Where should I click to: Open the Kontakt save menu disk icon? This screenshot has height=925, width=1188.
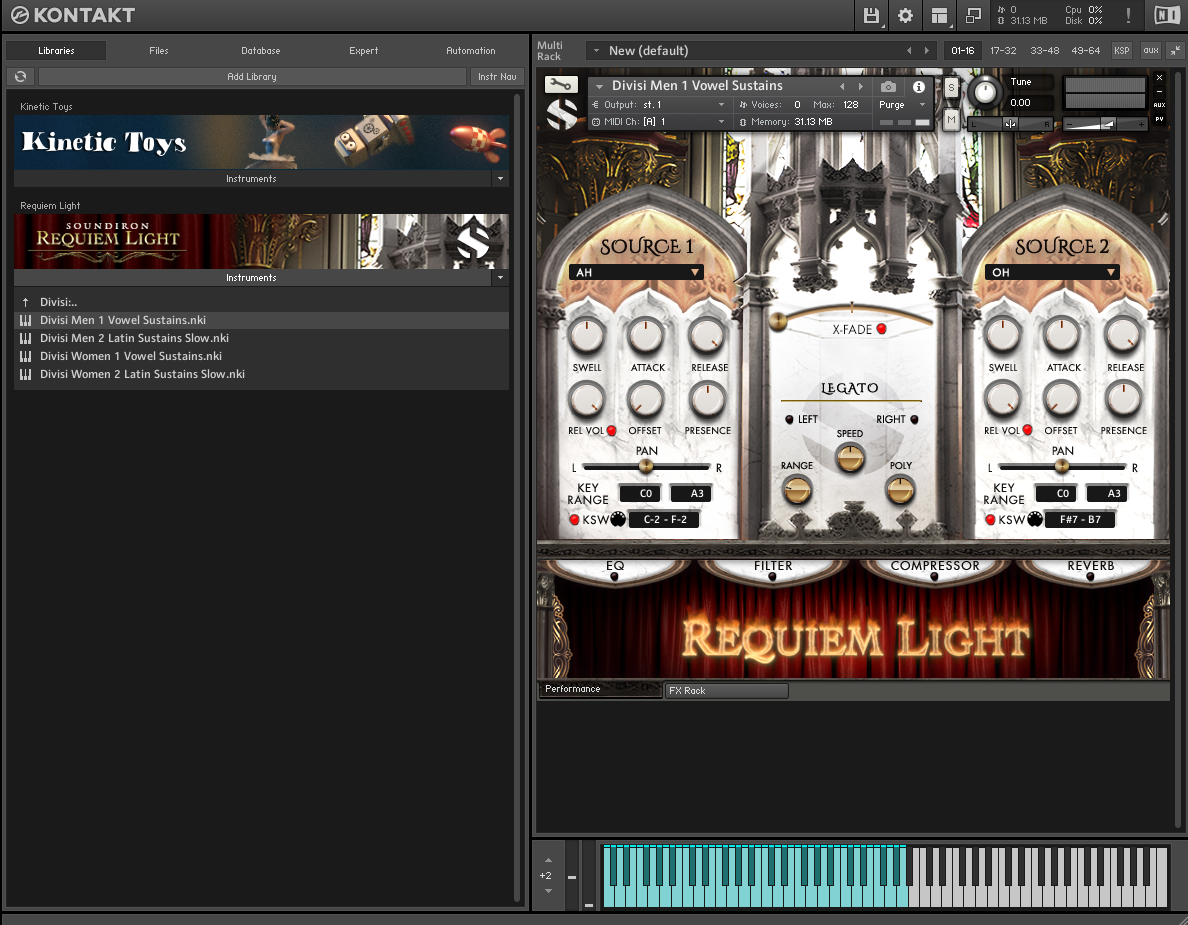[871, 15]
